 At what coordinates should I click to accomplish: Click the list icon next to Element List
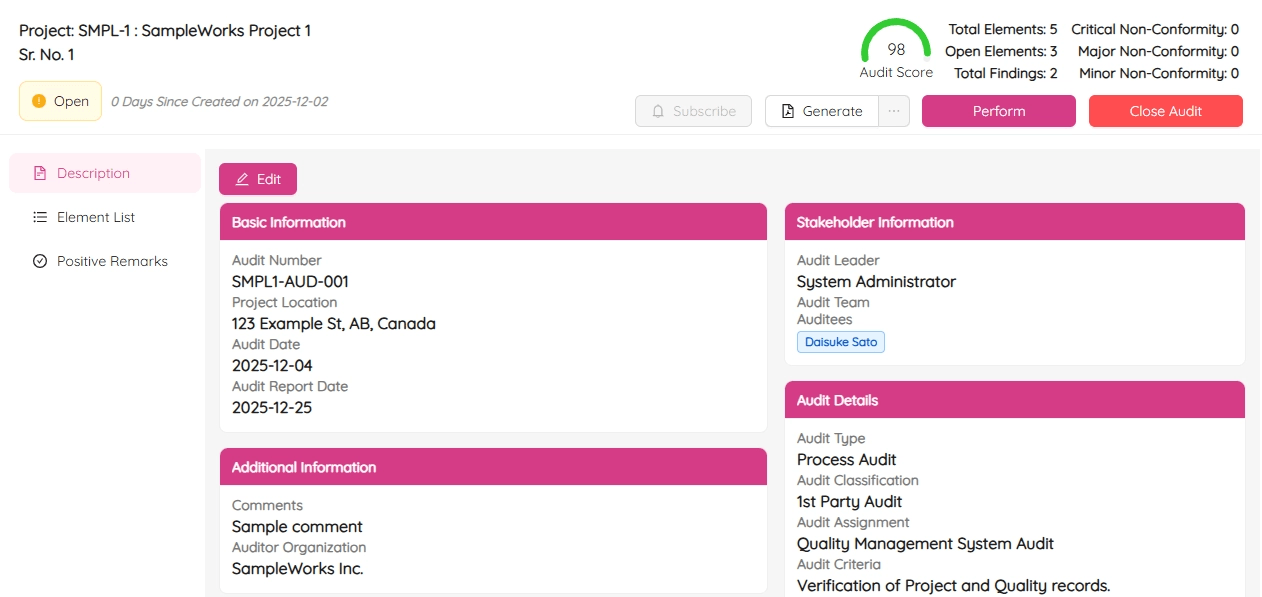coord(39,217)
